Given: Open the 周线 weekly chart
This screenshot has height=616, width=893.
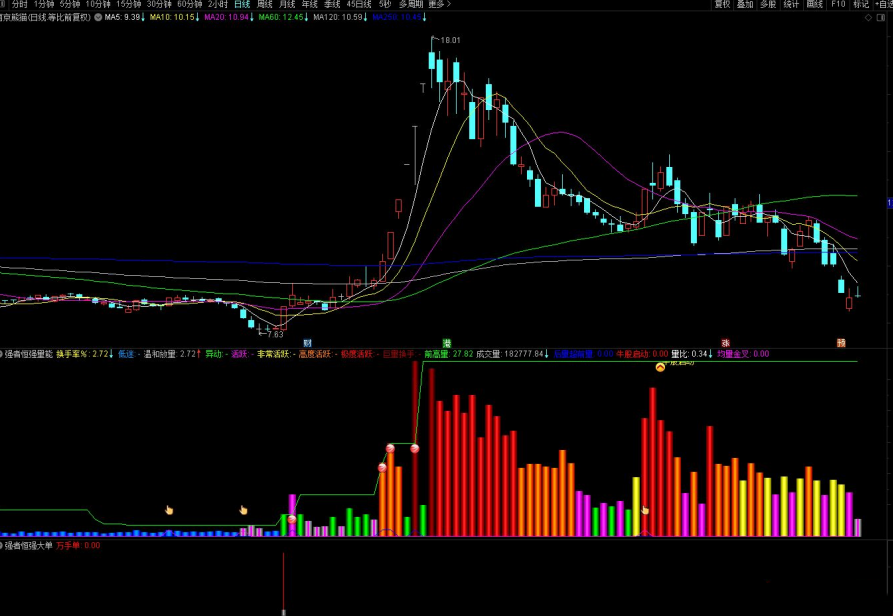Looking at the screenshot, I should pos(265,5).
